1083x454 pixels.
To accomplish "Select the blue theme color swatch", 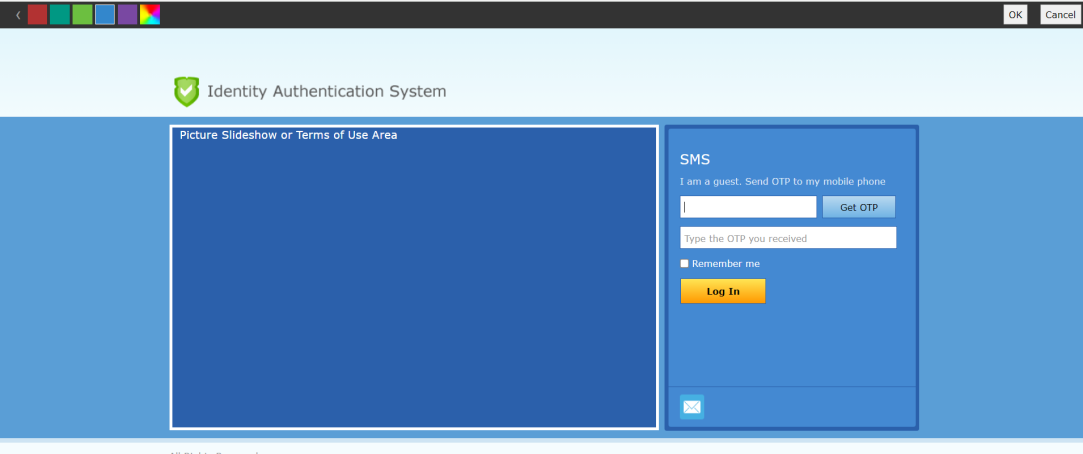I will (x=105, y=15).
